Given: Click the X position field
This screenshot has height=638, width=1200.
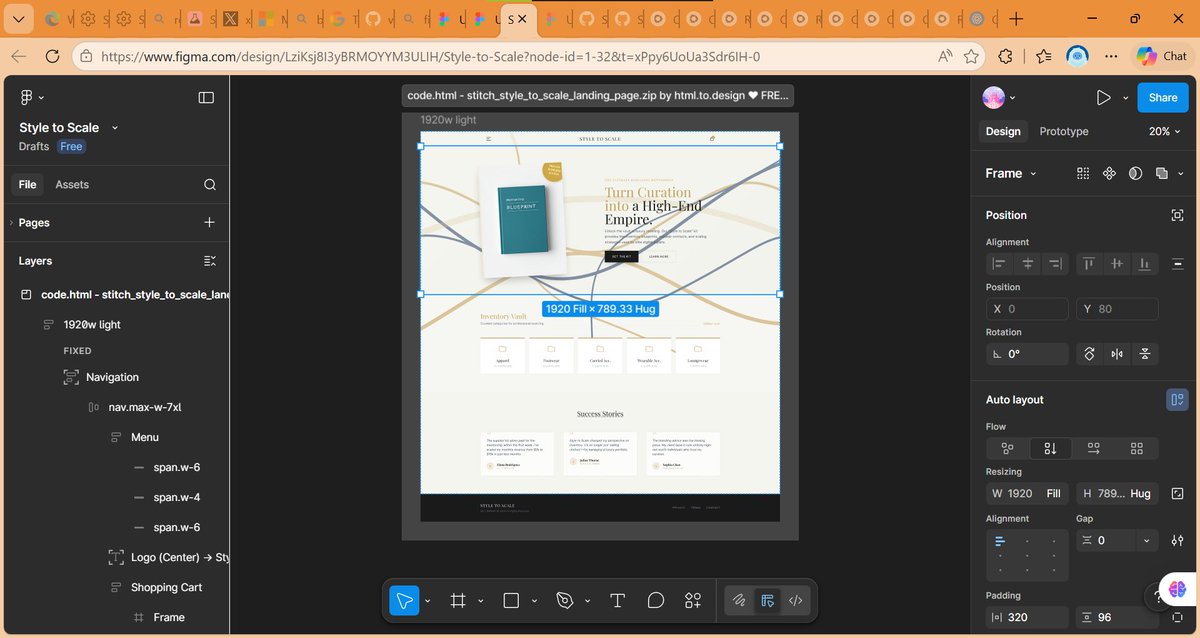Looking at the screenshot, I should [1027, 309].
